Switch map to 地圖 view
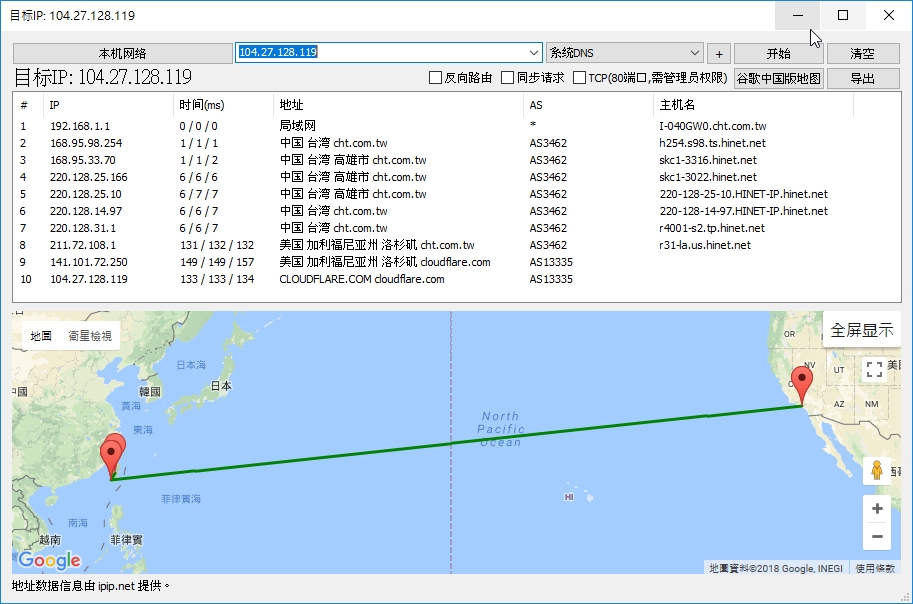 click(41, 336)
